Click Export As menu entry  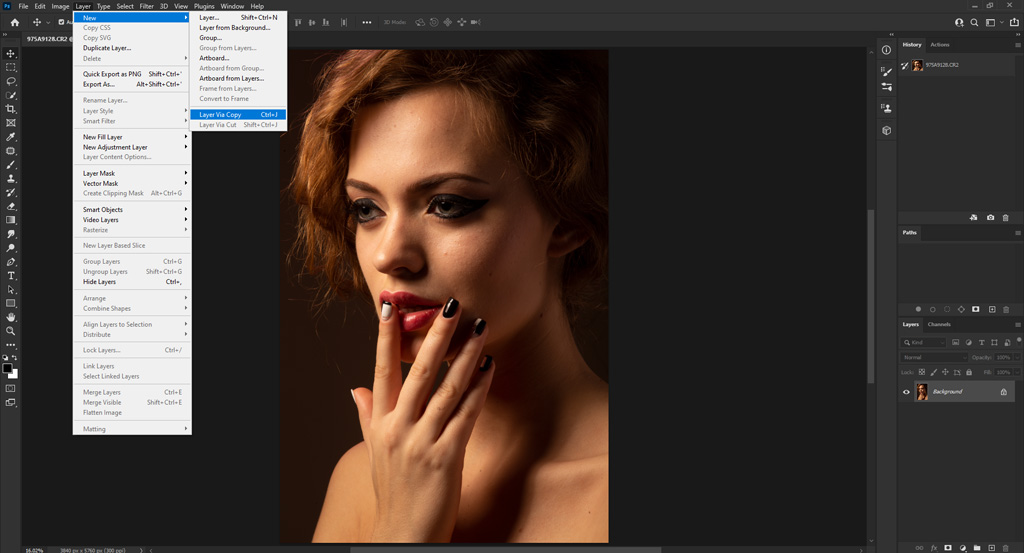[x=132, y=84]
